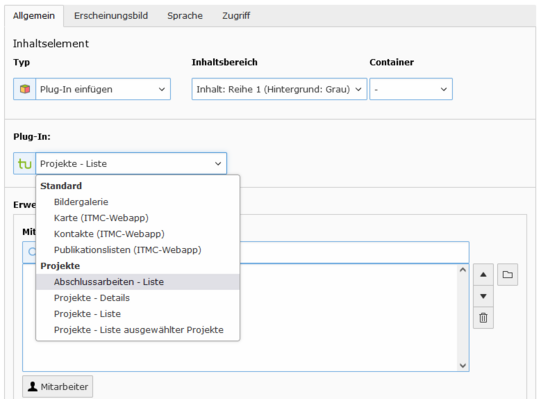Click the 'Projekte' group heading in list
The image size is (541, 399).
click(x=60, y=266)
